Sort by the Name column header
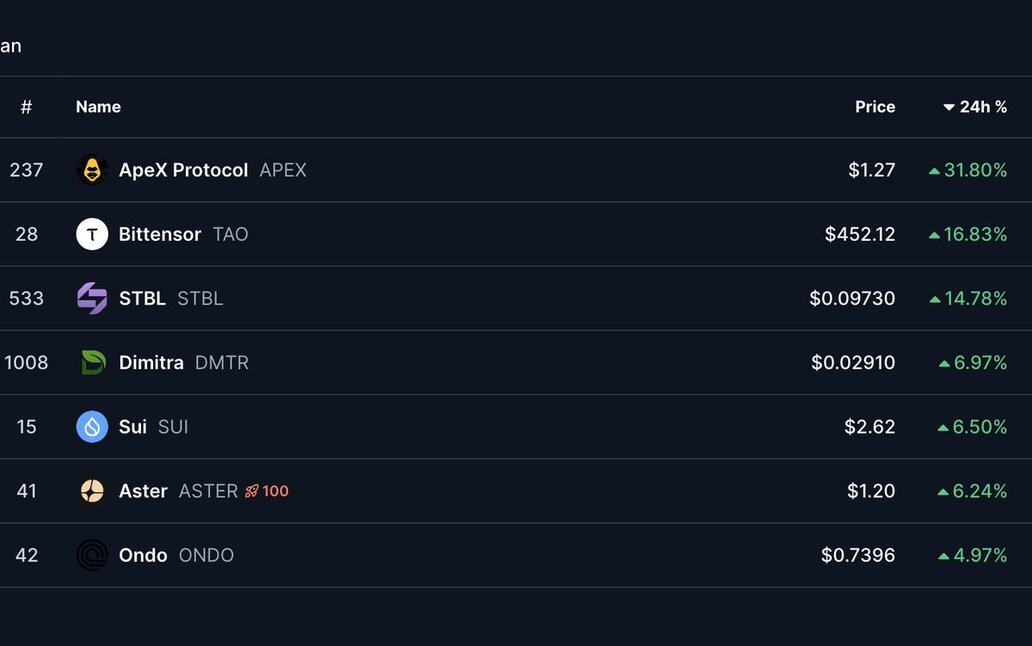This screenshot has width=1032, height=646. (x=98, y=107)
